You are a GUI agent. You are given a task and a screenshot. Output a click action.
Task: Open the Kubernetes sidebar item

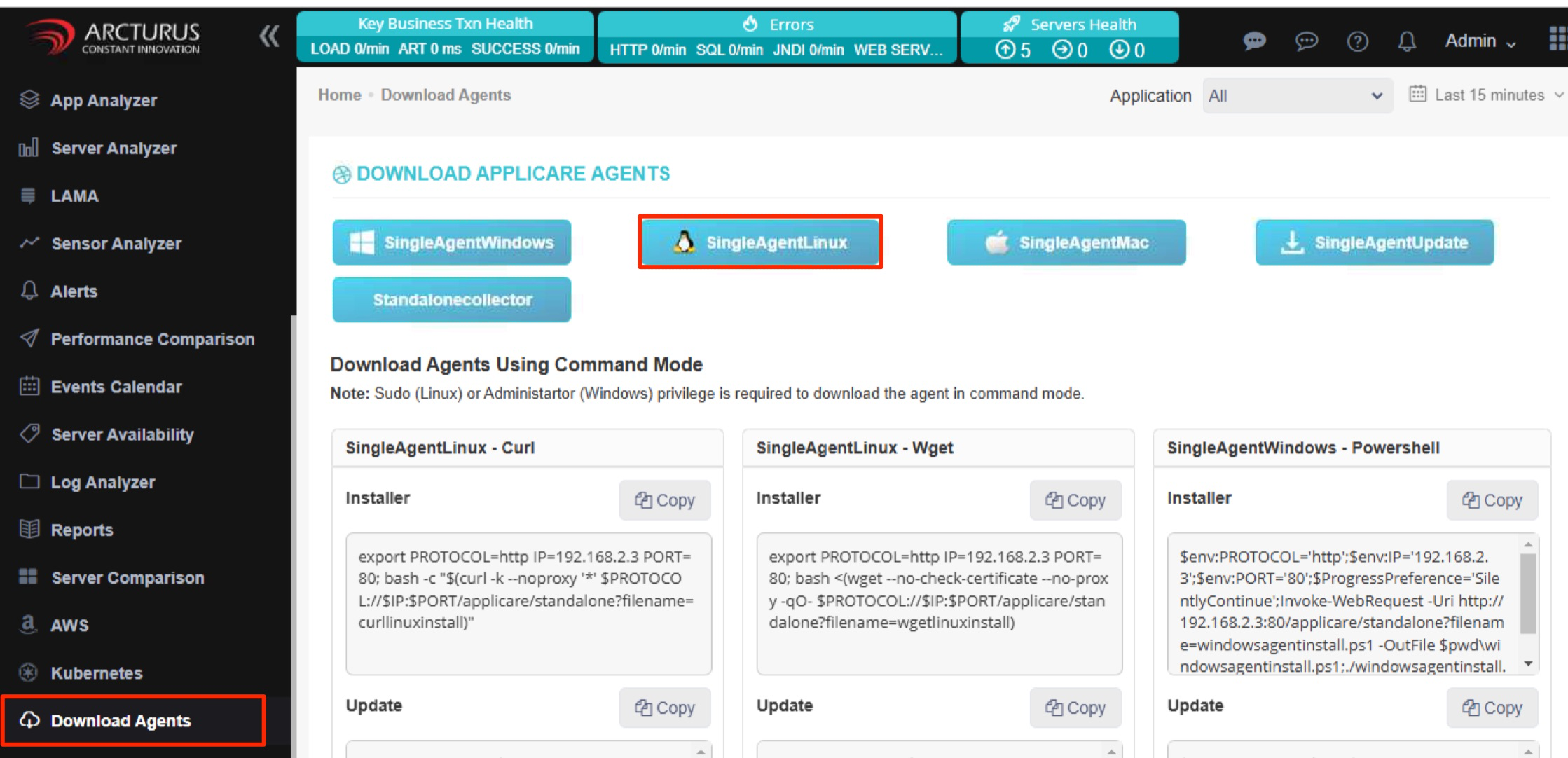[x=96, y=673]
